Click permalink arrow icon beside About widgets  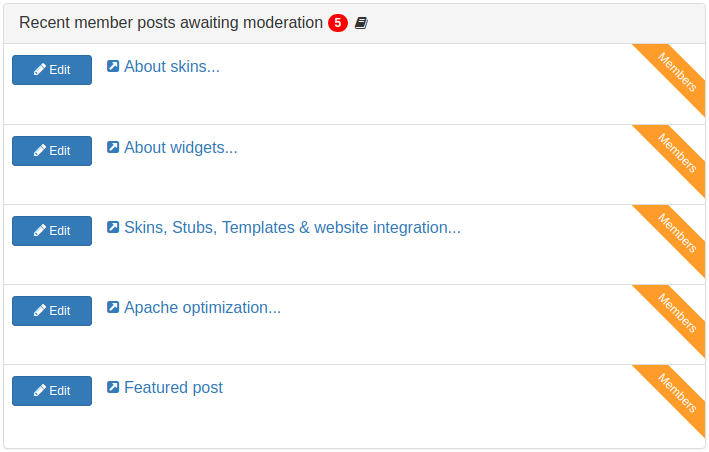[x=113, y=147]
